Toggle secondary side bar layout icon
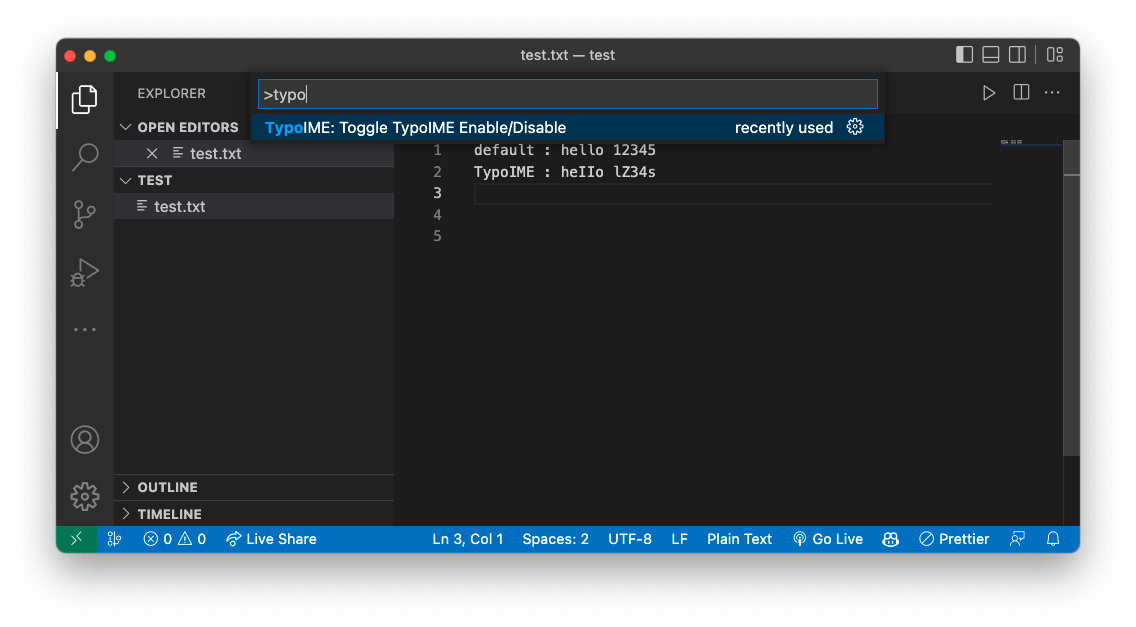Screen dimensions: 1136x627 (x=1017, y=54)
